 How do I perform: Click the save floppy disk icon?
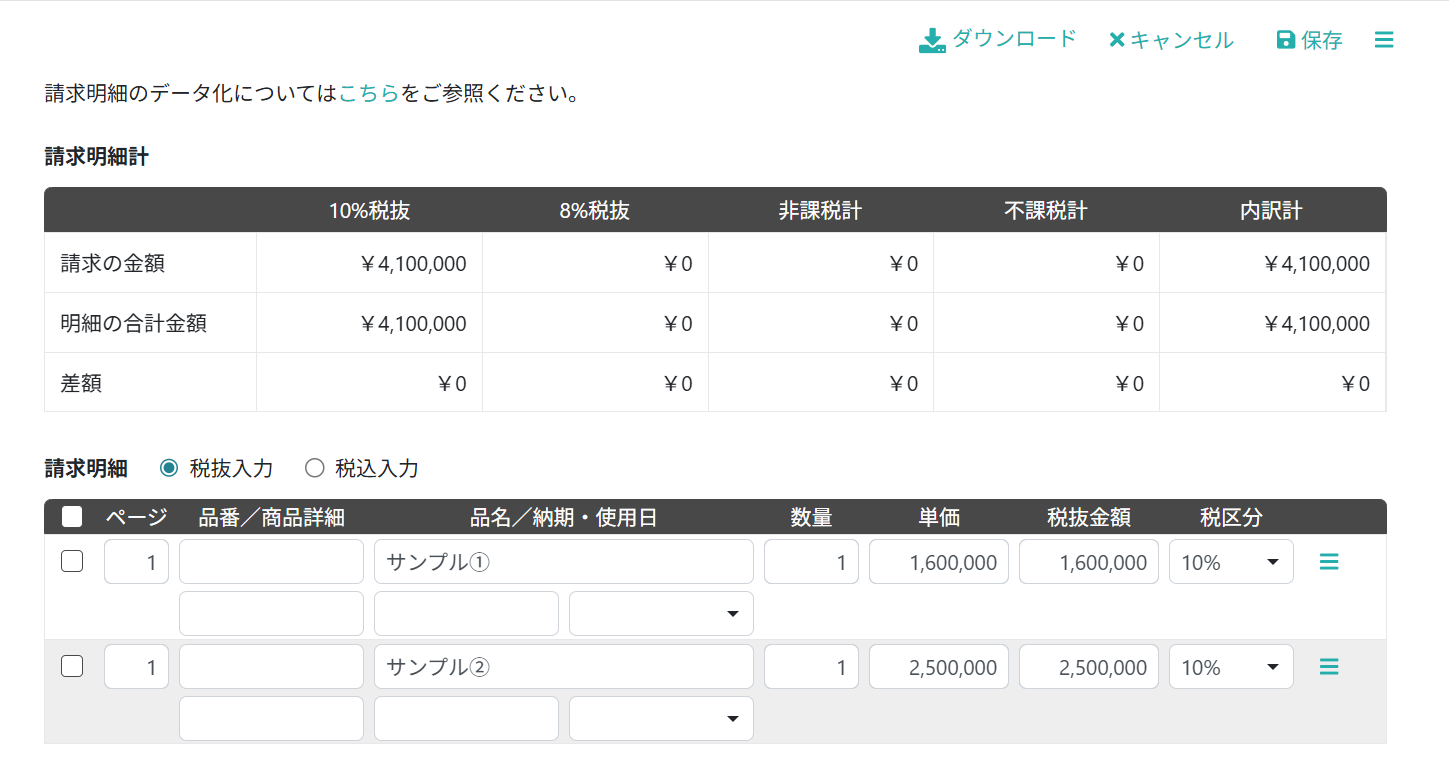click(1286, 40)
